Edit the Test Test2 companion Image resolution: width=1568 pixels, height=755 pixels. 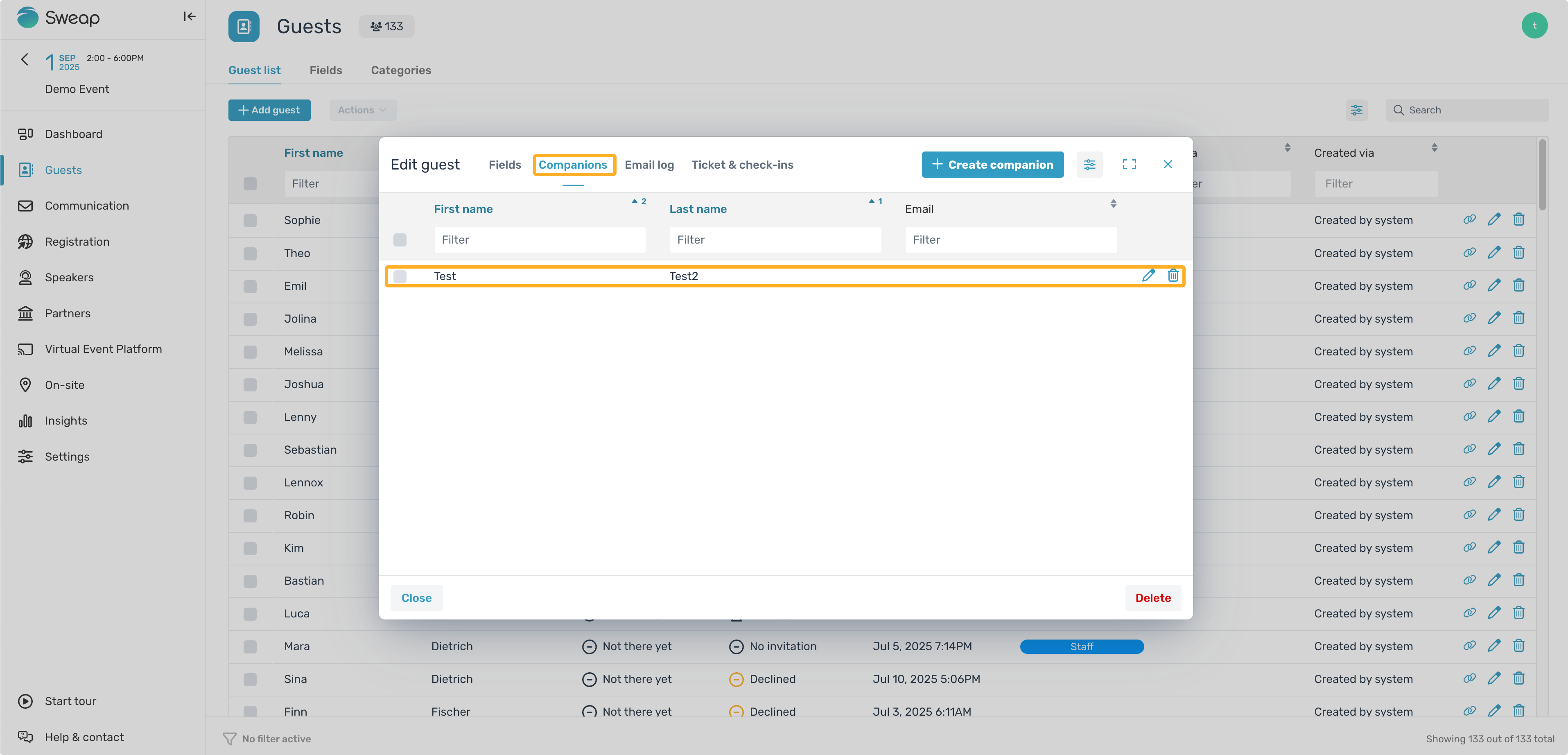pos(1148,276)
